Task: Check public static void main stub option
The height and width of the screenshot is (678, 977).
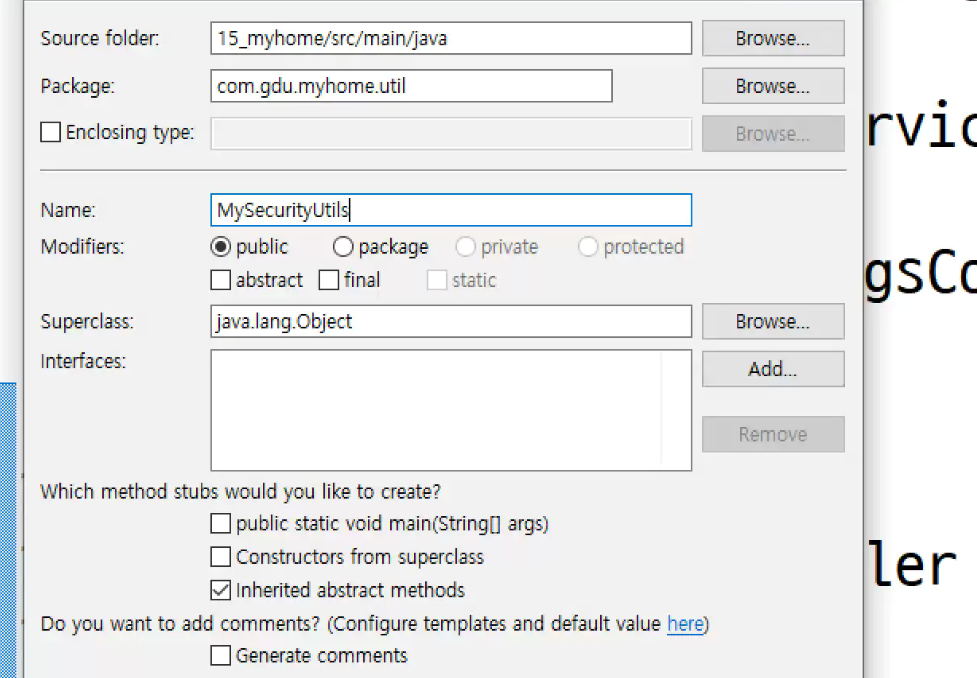Action: [x=221, y=523]
